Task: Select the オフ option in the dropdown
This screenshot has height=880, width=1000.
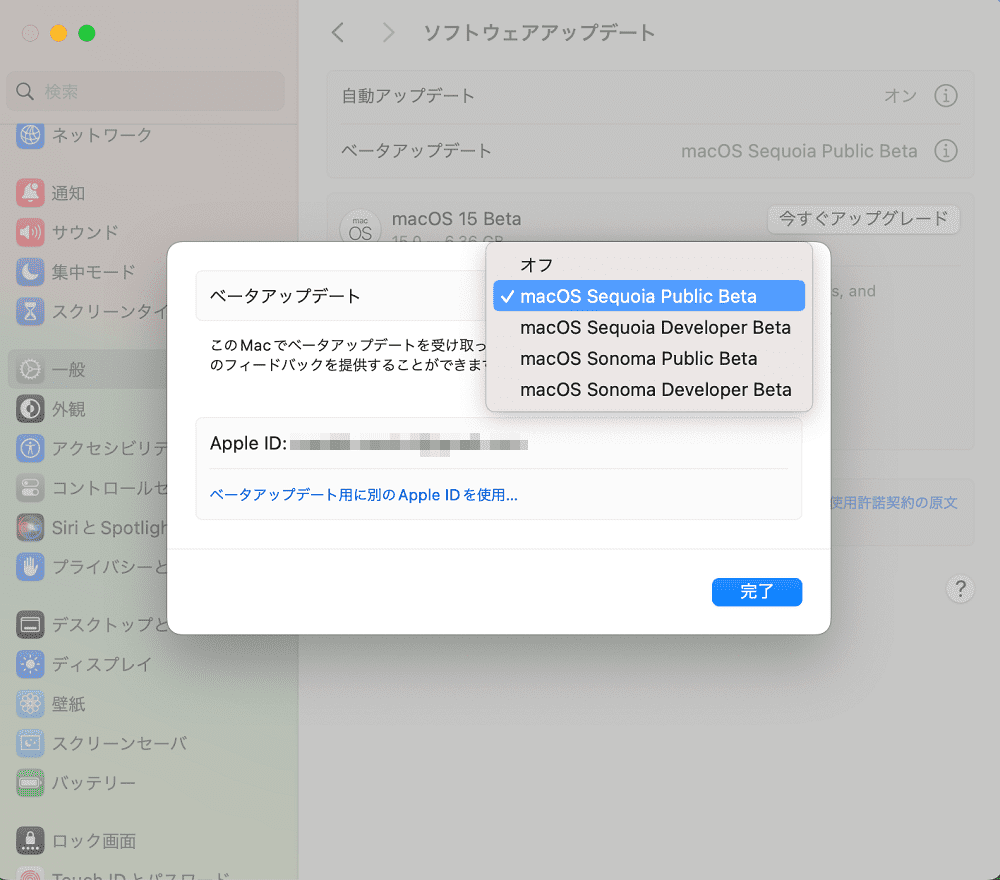Action: [649, 265]
